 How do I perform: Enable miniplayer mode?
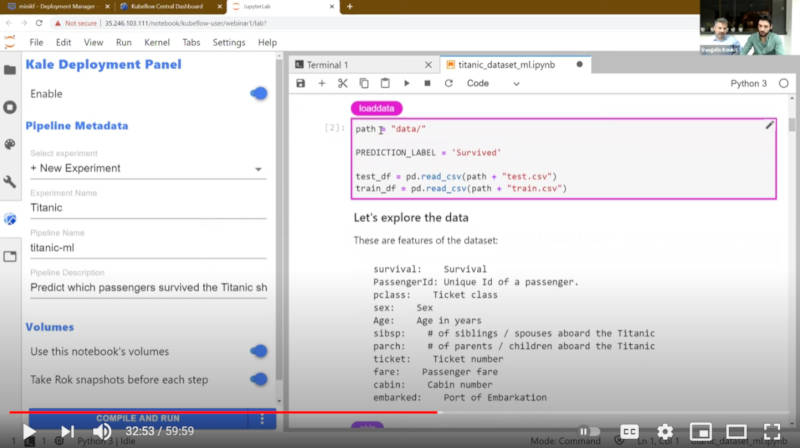701,432
